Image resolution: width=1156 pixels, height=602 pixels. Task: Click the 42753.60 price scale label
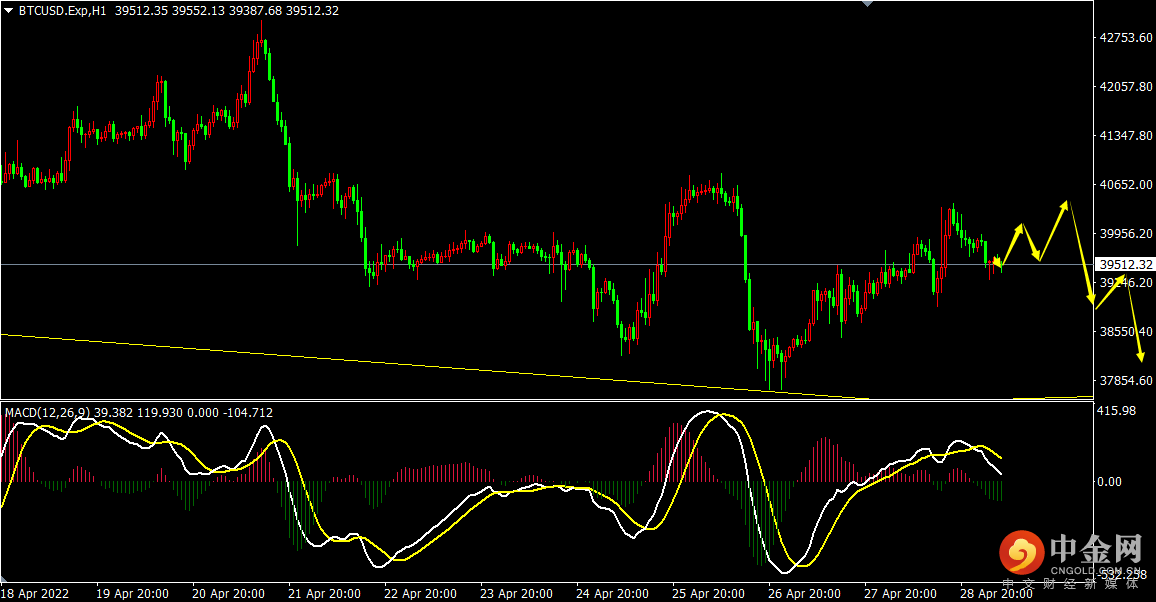pos(1126,38)
